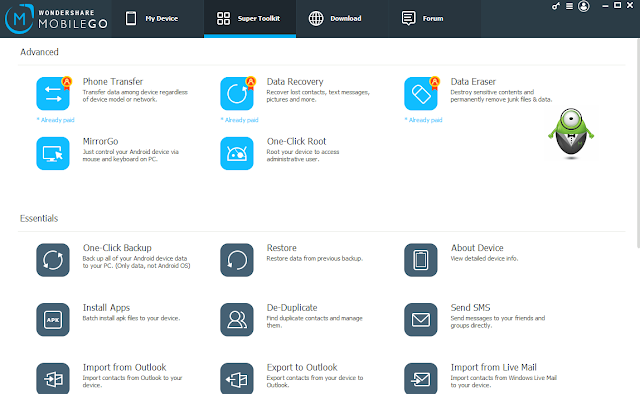This screenshot has height=394, width=640.
Task: Go to the Download tab
Action: (342, 19)
